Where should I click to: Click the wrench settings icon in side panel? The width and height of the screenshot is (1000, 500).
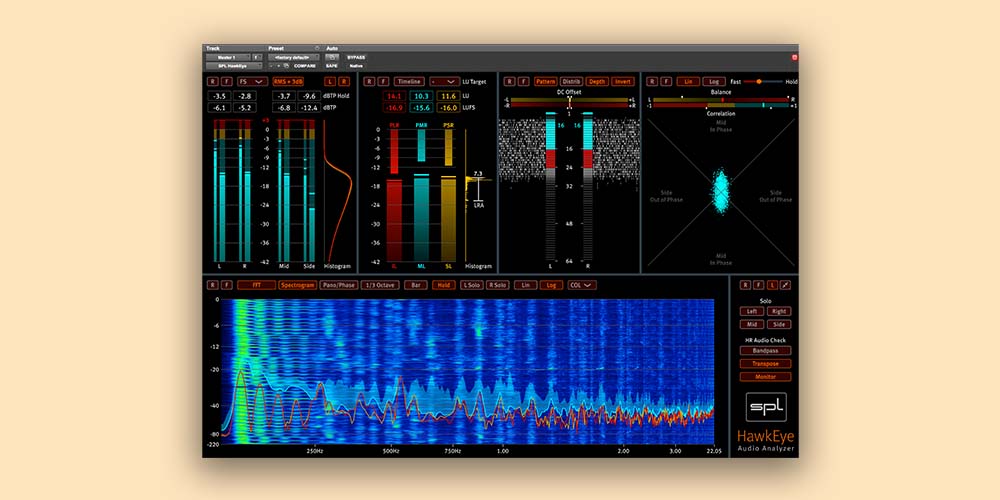point(784,285)
